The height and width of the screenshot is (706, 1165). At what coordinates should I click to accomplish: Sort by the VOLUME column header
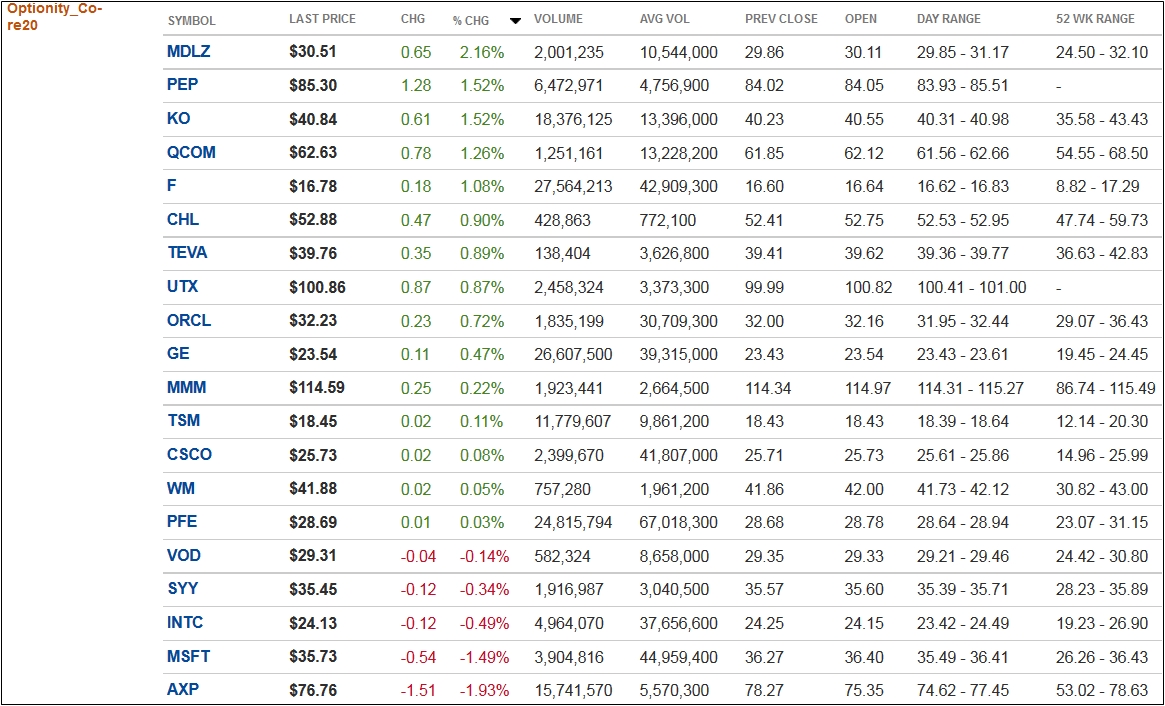(x=558, y=19)
